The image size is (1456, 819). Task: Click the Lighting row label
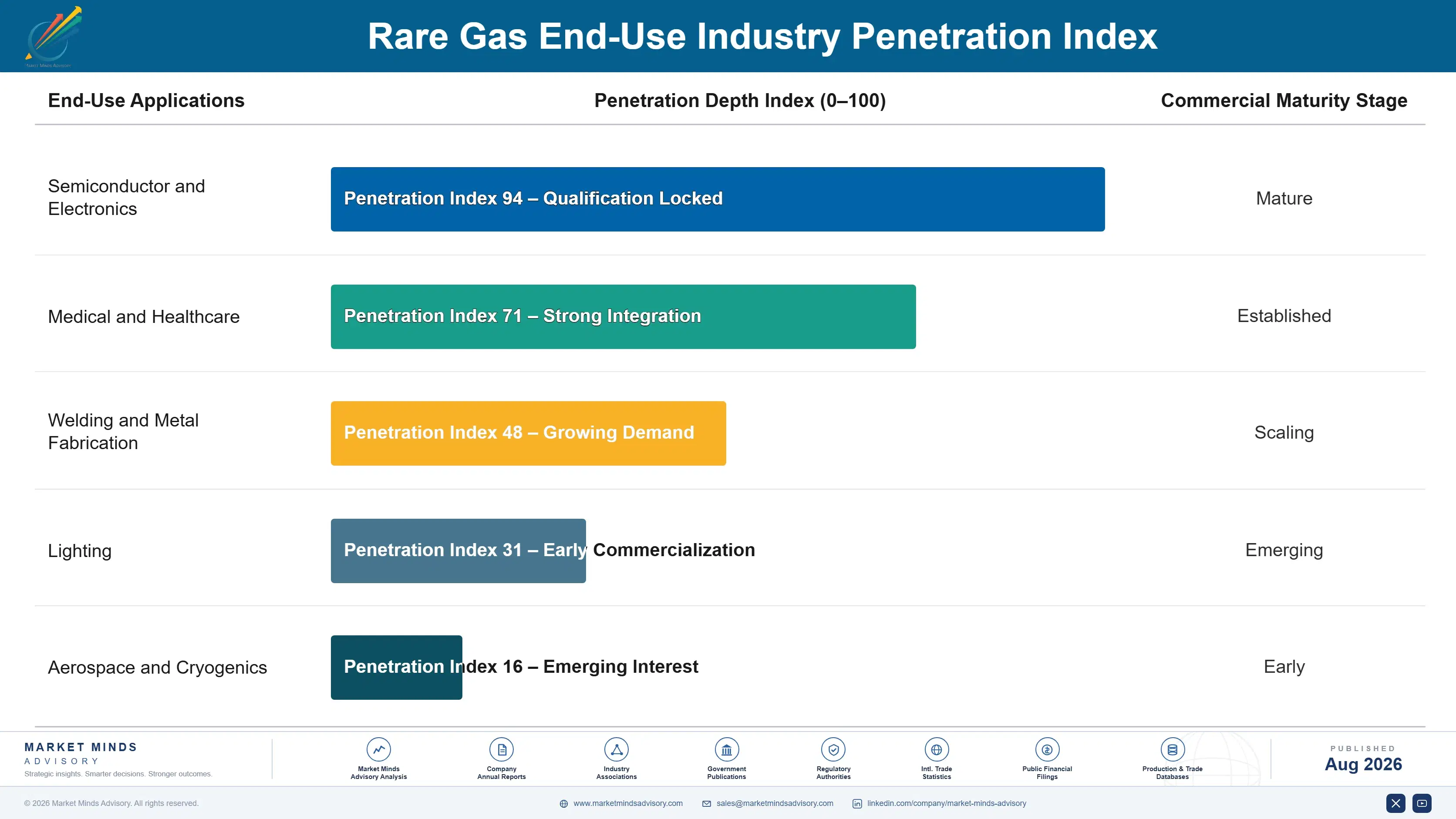click(x=80, y=550)
